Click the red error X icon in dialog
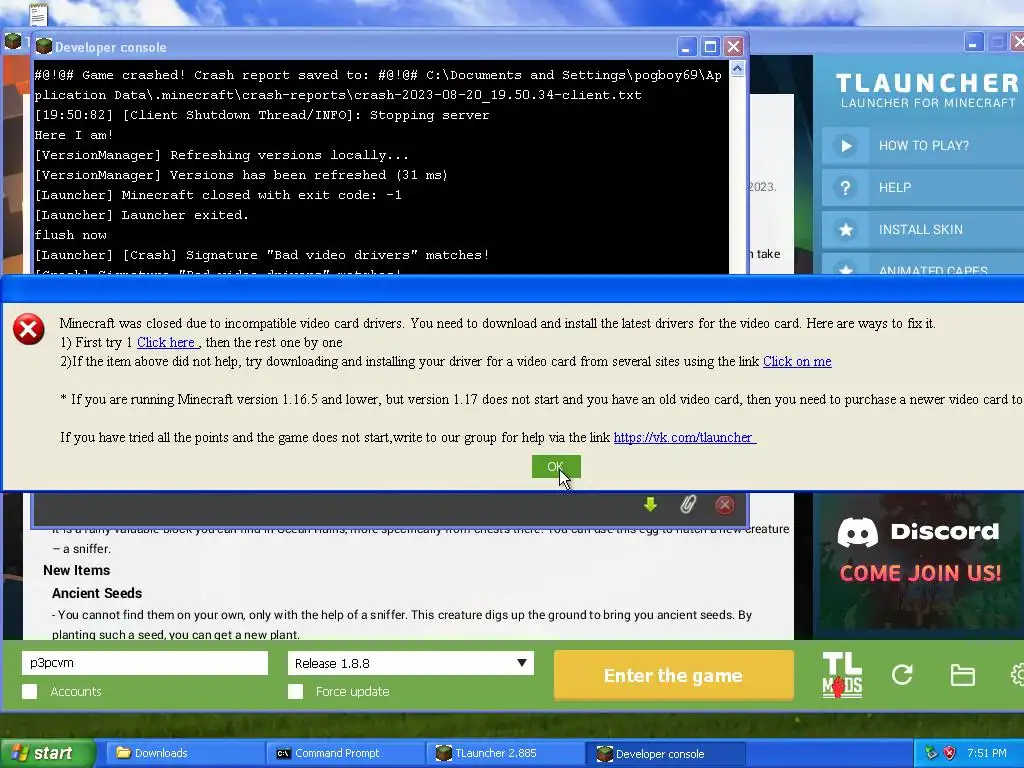The width and height of the screenshot is (1024, 768). (x=29, y=328)
